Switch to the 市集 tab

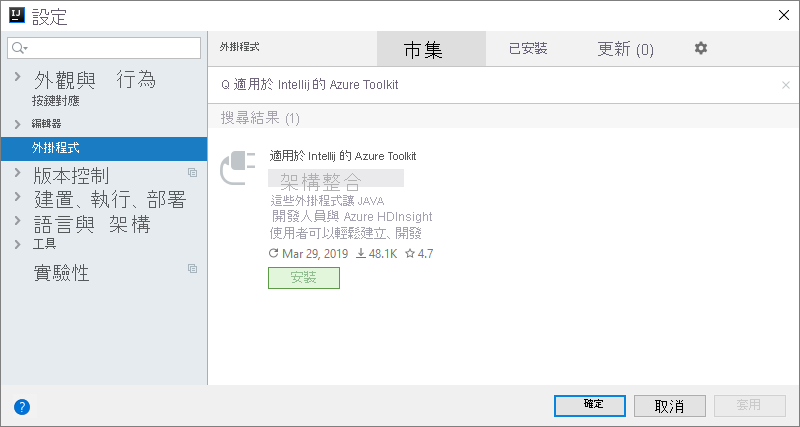[431, 49]
